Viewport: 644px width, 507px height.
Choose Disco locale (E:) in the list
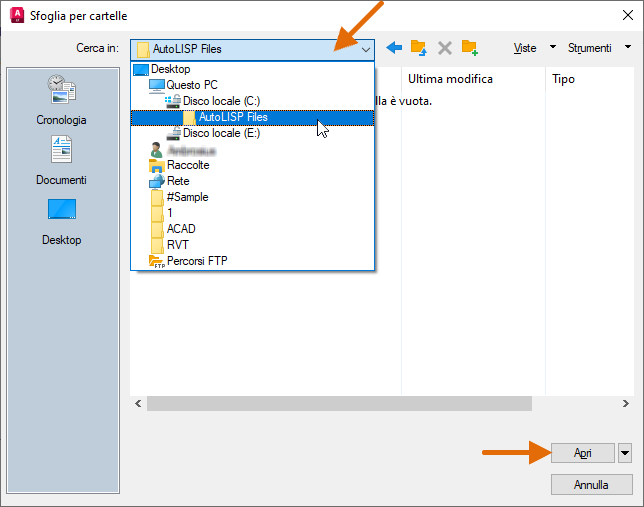pyautogui.click(x=253, y=133)
